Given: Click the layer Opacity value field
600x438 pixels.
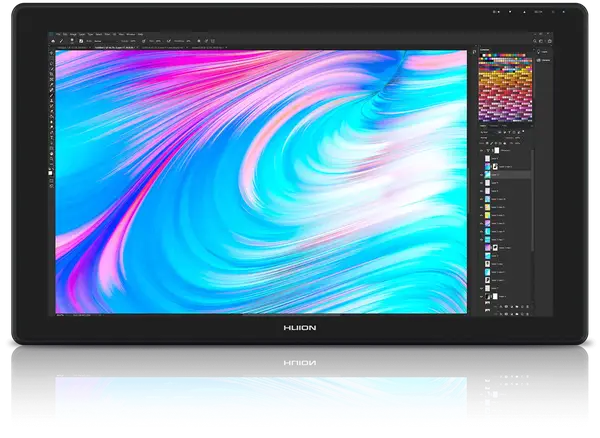Looking at the screenshot, I should tap(517, 138).
